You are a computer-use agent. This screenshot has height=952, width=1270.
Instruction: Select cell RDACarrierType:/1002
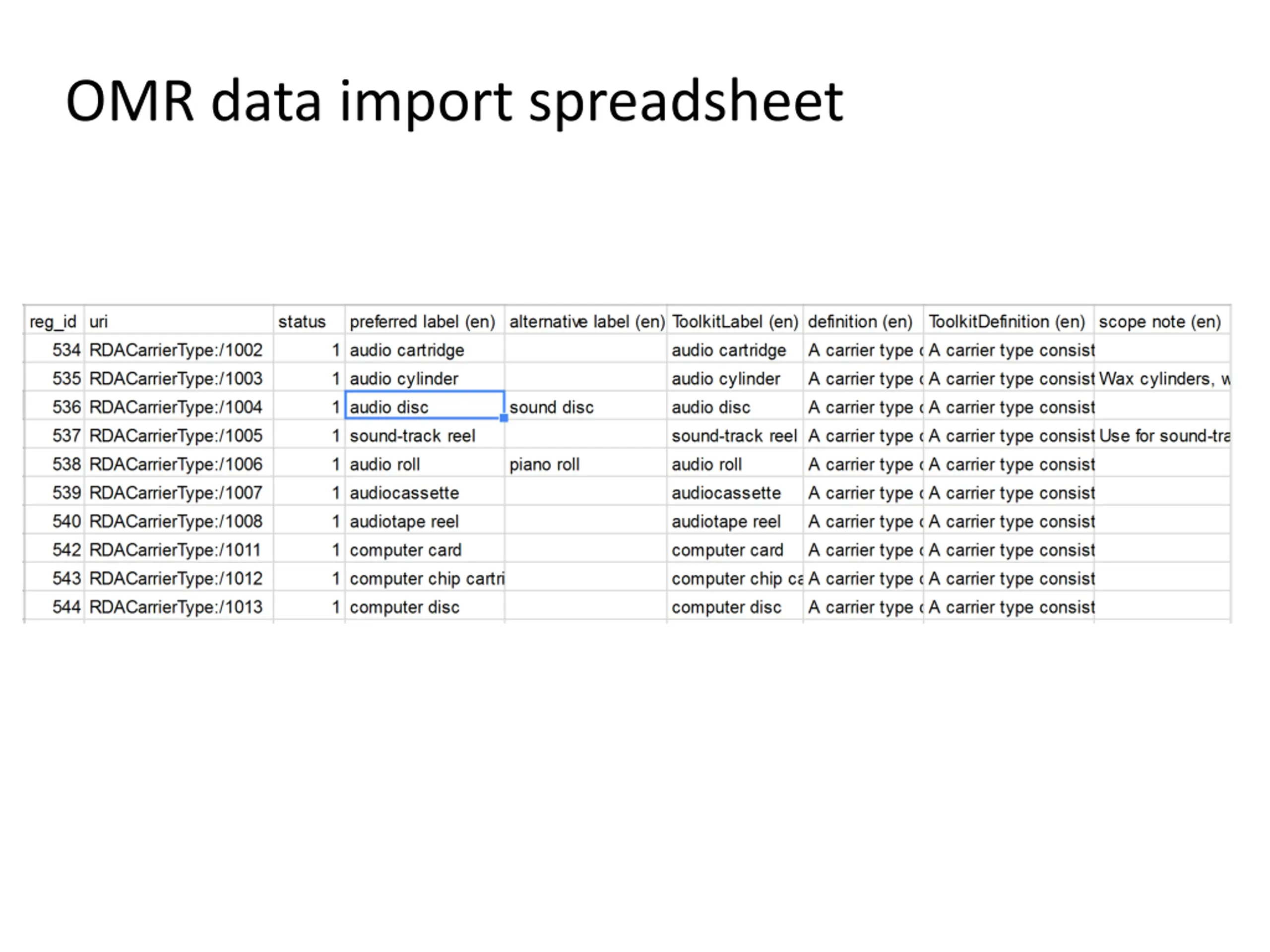tap(179, 350)
